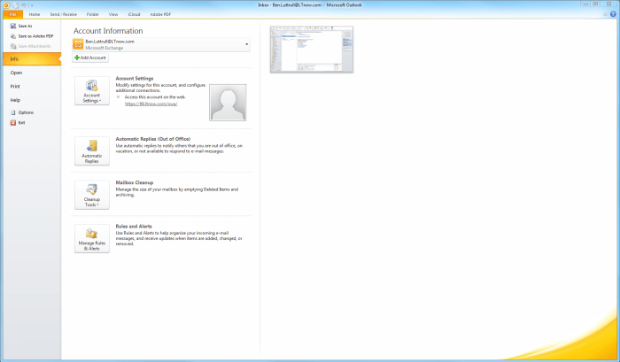The image size is (620, 362).
Task: Open the Cleanup Tools menu
Action: tap(92, 195)
